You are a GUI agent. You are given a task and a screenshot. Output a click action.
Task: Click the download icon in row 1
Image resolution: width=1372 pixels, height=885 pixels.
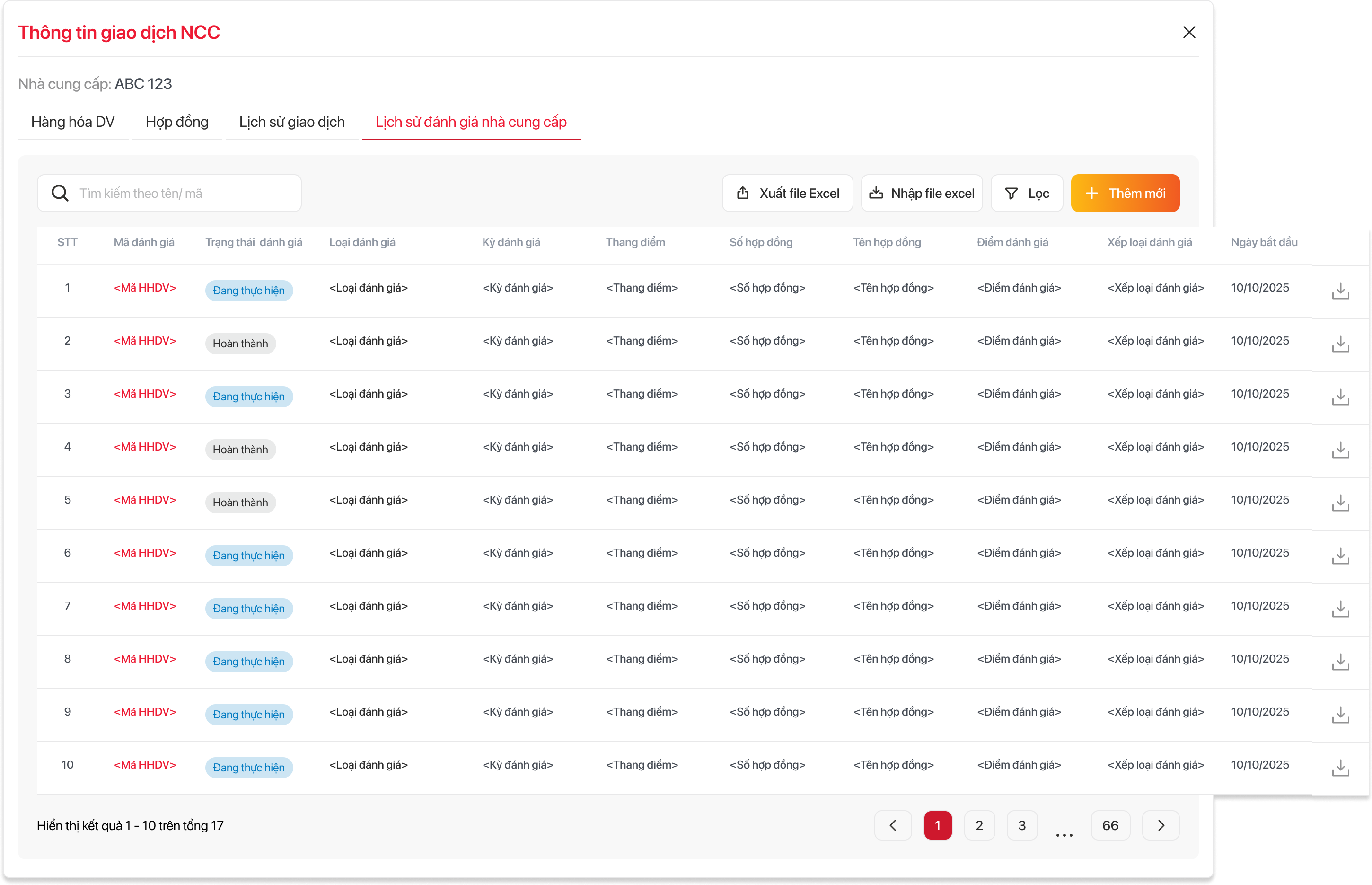click(1340, 291)
